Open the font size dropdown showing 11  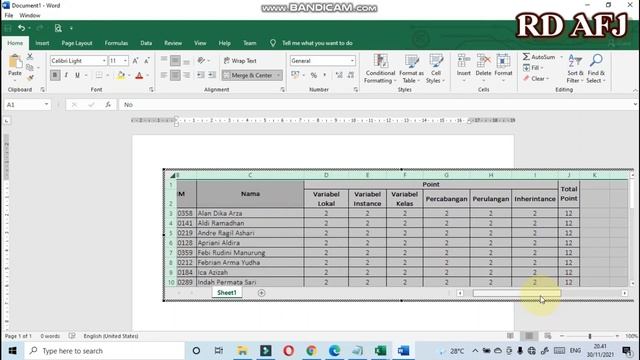pyautogui.click(x=125, y=61)
